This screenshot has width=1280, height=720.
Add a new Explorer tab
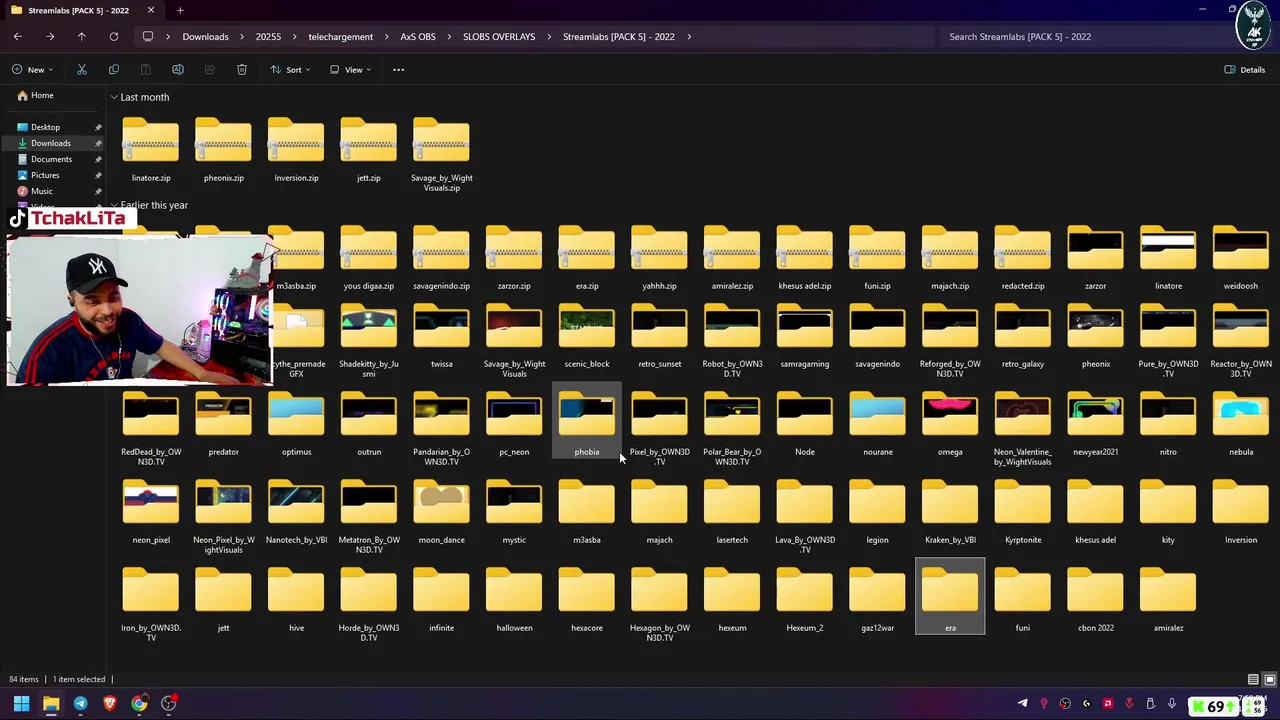180,10
